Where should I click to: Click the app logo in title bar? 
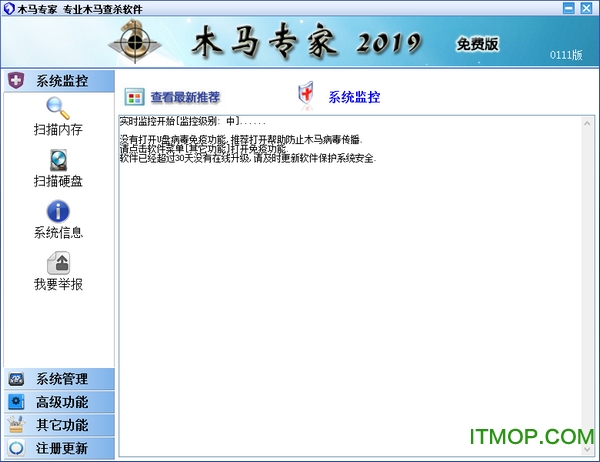(x=8, y=8)
